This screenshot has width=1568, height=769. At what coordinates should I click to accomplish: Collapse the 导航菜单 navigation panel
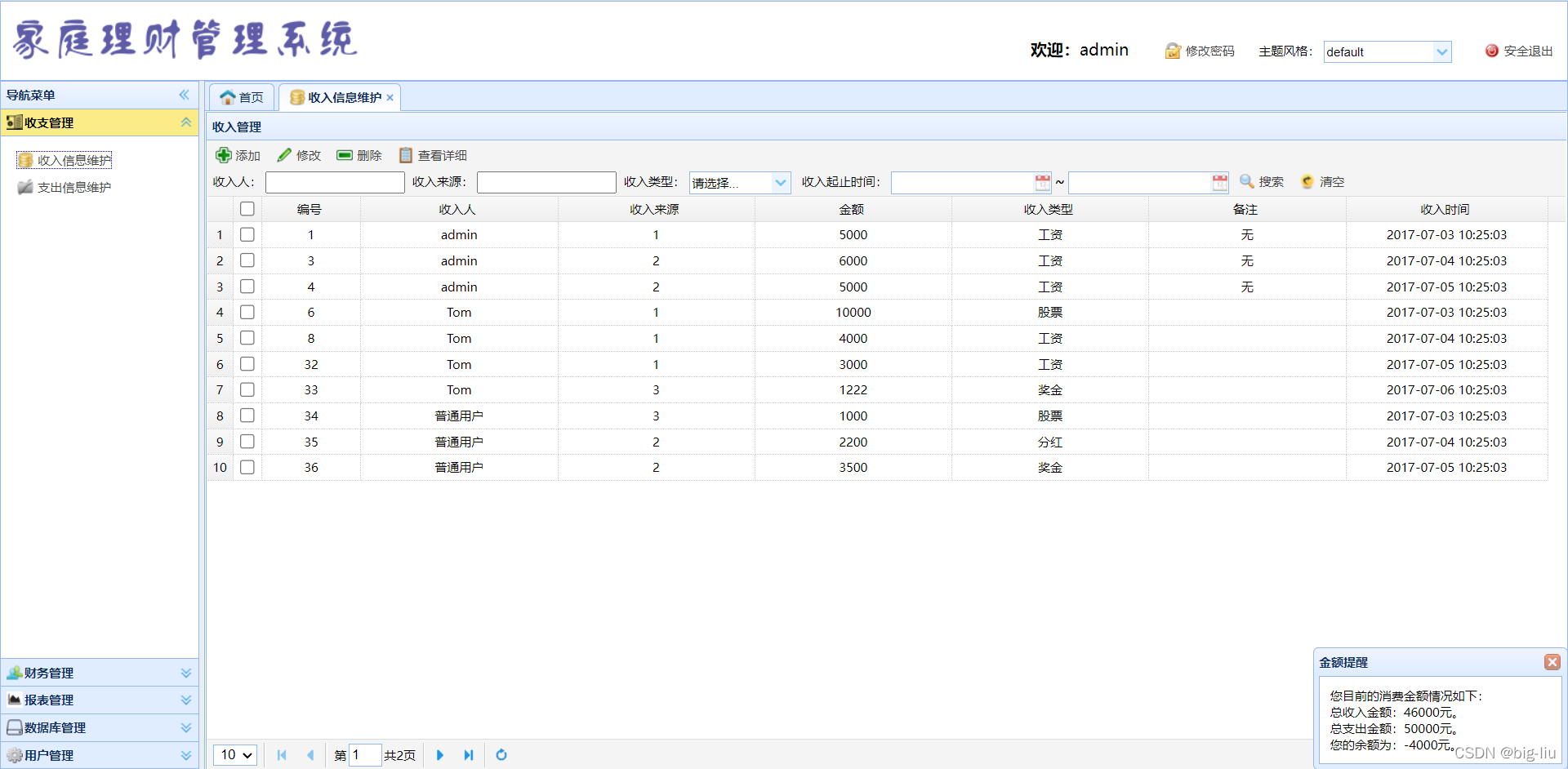point(185,95)
